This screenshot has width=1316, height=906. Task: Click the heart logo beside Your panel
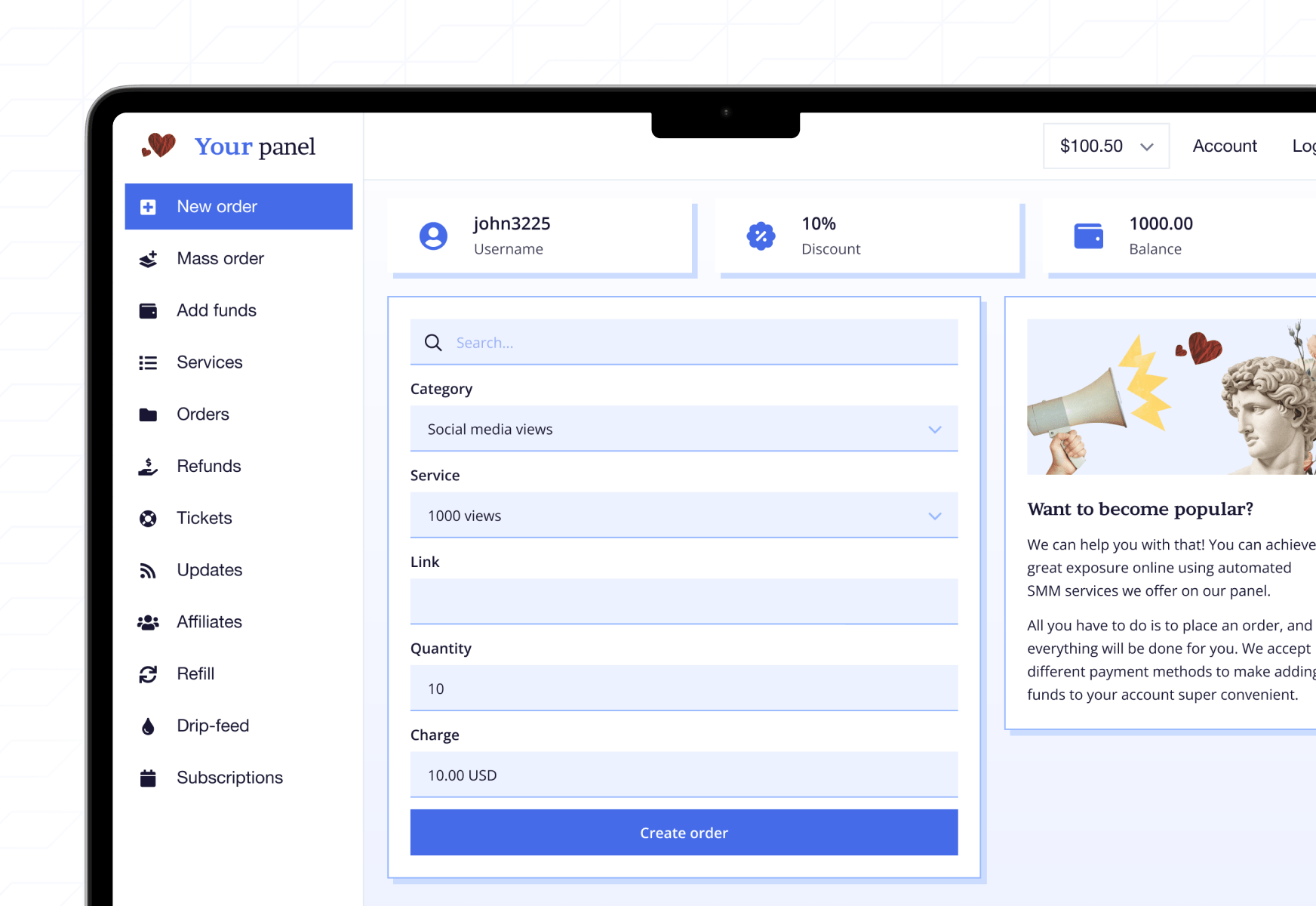click(159, 145)
